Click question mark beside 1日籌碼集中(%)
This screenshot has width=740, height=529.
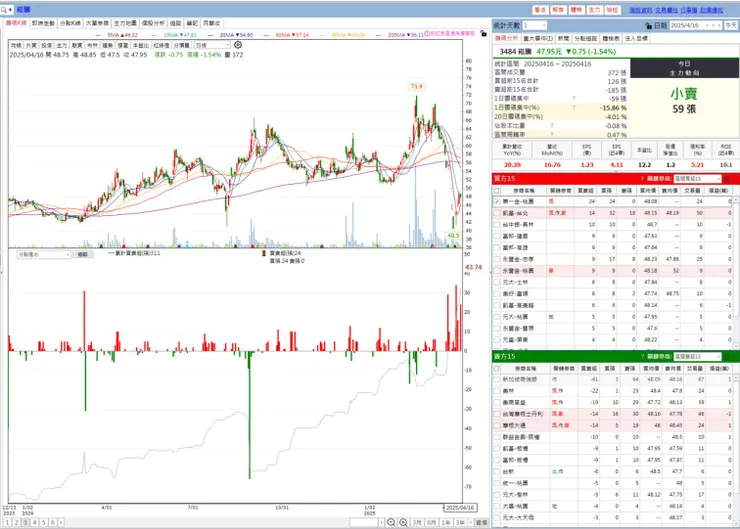coord(574,108)
